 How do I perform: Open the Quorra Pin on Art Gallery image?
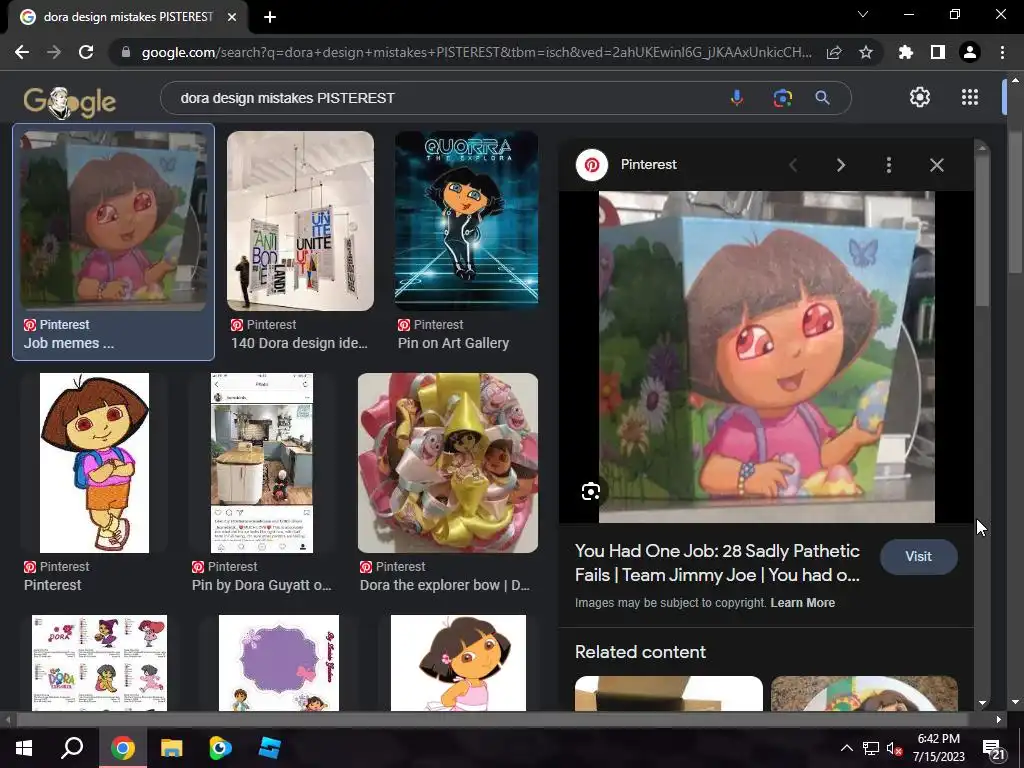[466, 221]
